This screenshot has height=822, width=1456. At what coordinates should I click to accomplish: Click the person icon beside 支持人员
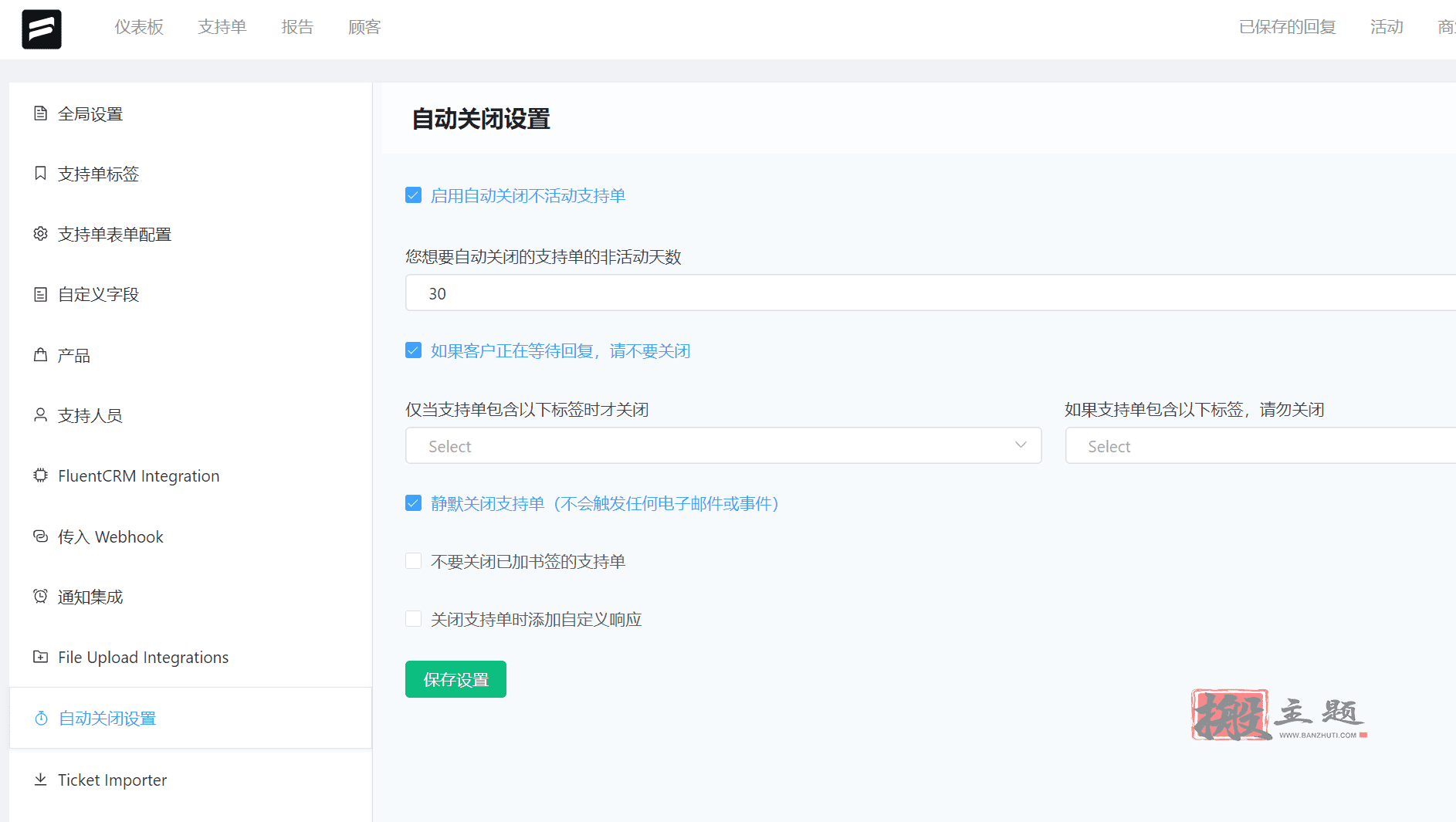tap(41, 415)
